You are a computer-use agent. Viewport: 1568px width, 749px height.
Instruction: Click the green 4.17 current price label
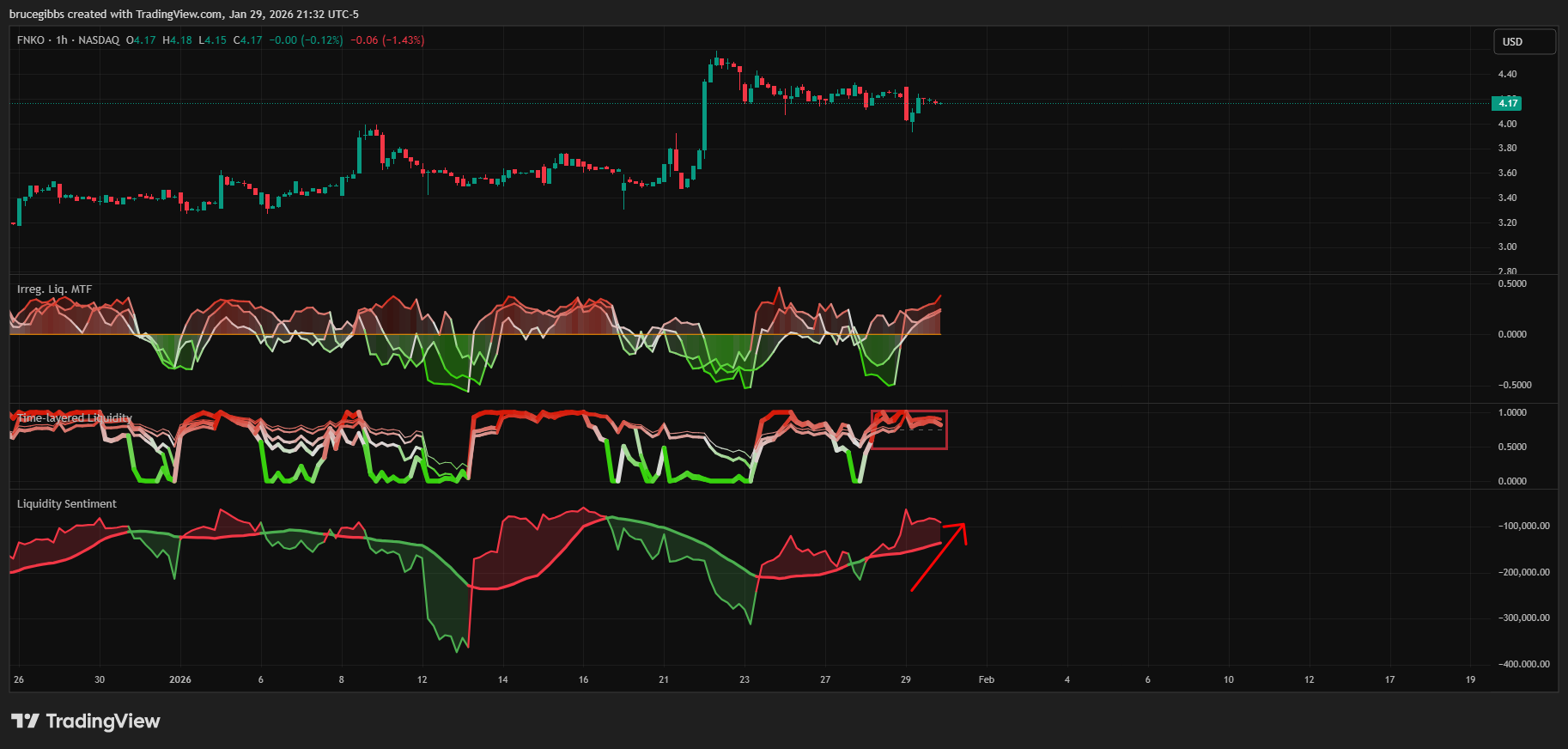1508,103
